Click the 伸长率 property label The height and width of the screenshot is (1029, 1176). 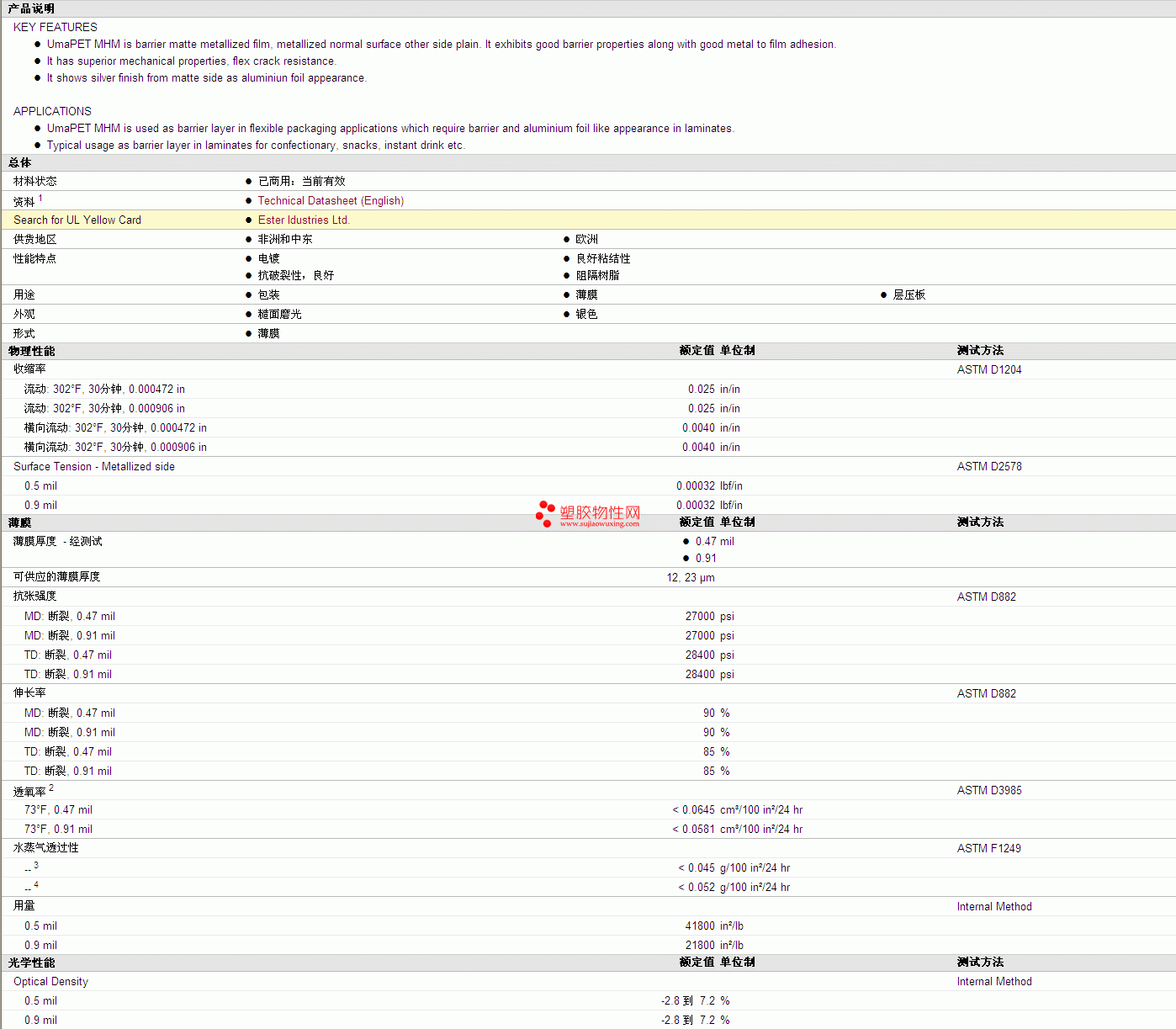[30, 693]
